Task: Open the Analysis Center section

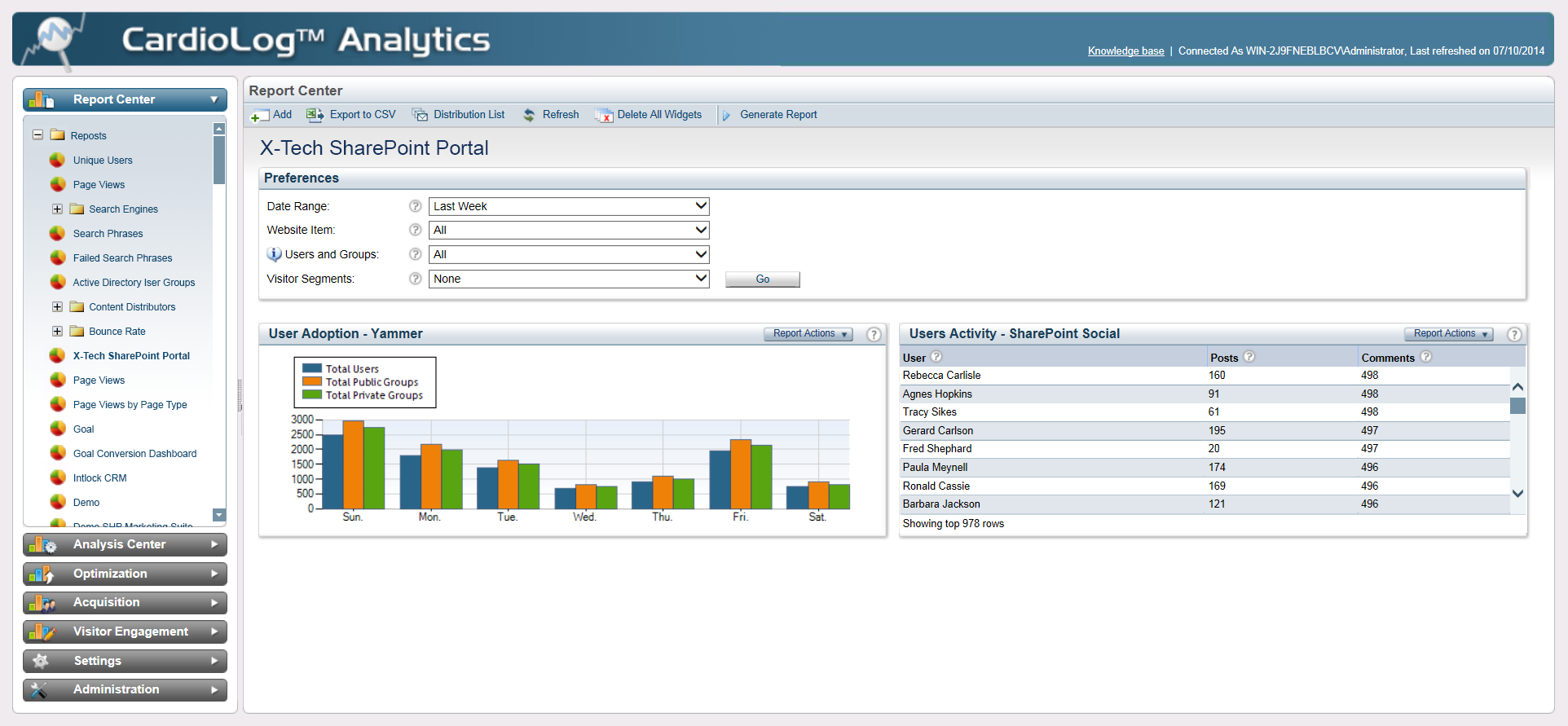Action: [x=125, y=544]
